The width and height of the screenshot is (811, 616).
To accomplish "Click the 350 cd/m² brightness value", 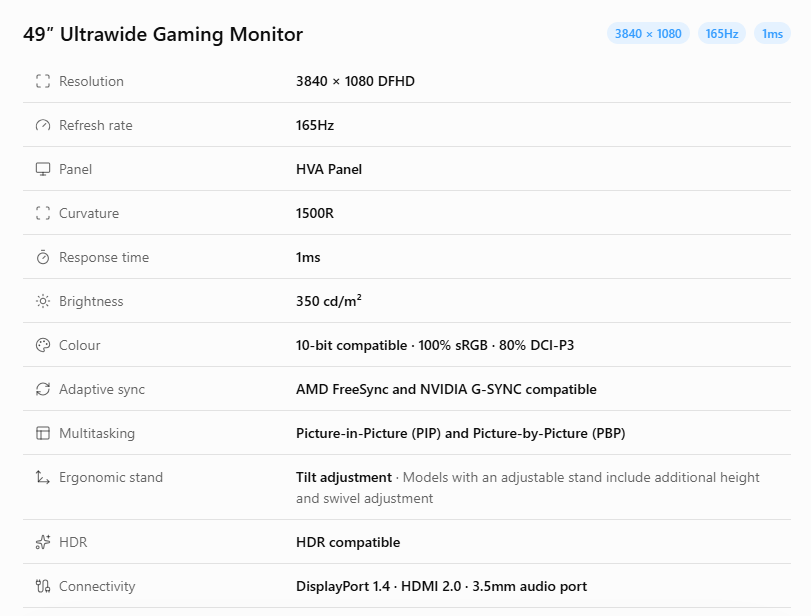I will 329,301.
